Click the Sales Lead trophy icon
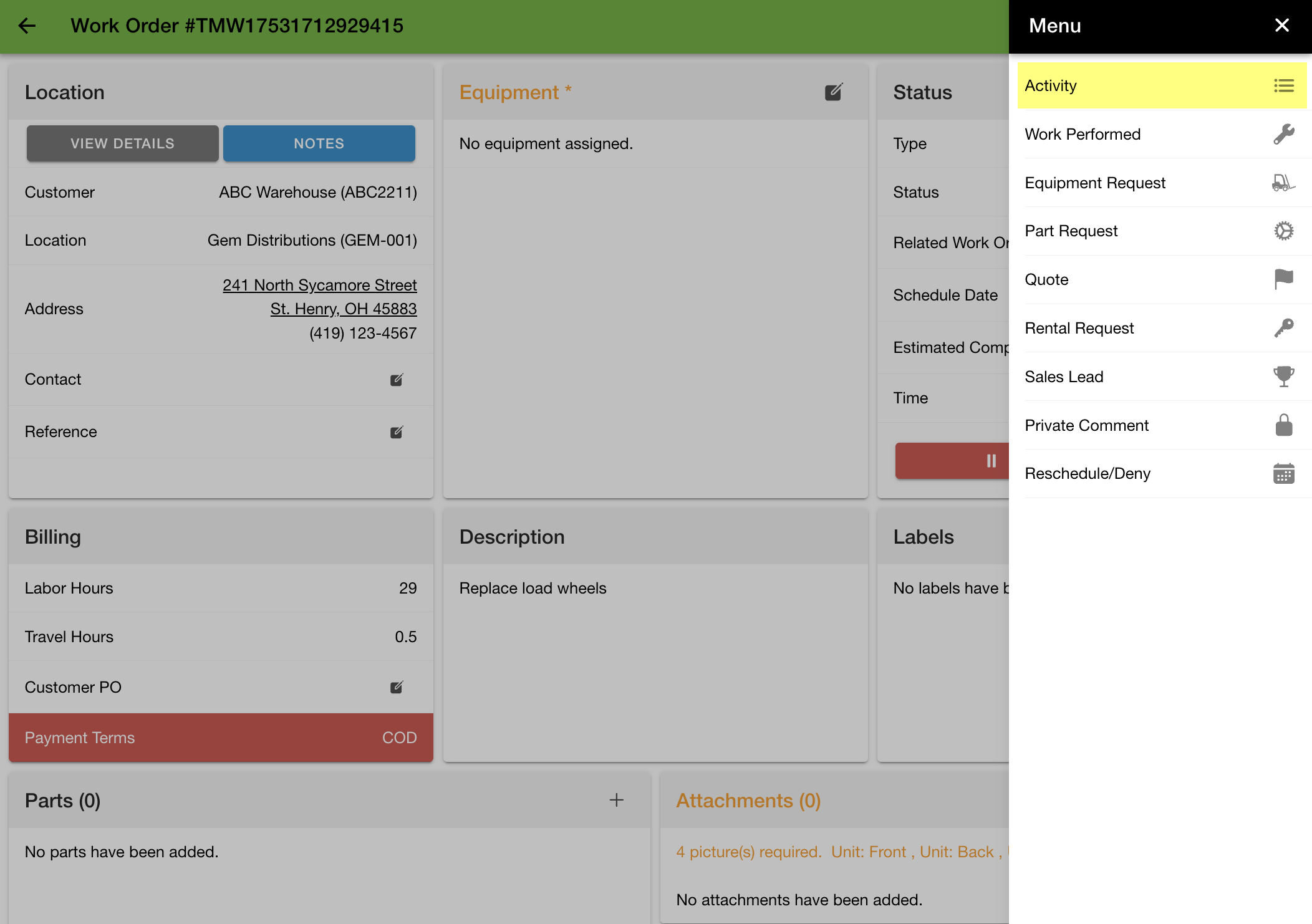Viewport: 1312px width, 924px height. [1283, 377]
